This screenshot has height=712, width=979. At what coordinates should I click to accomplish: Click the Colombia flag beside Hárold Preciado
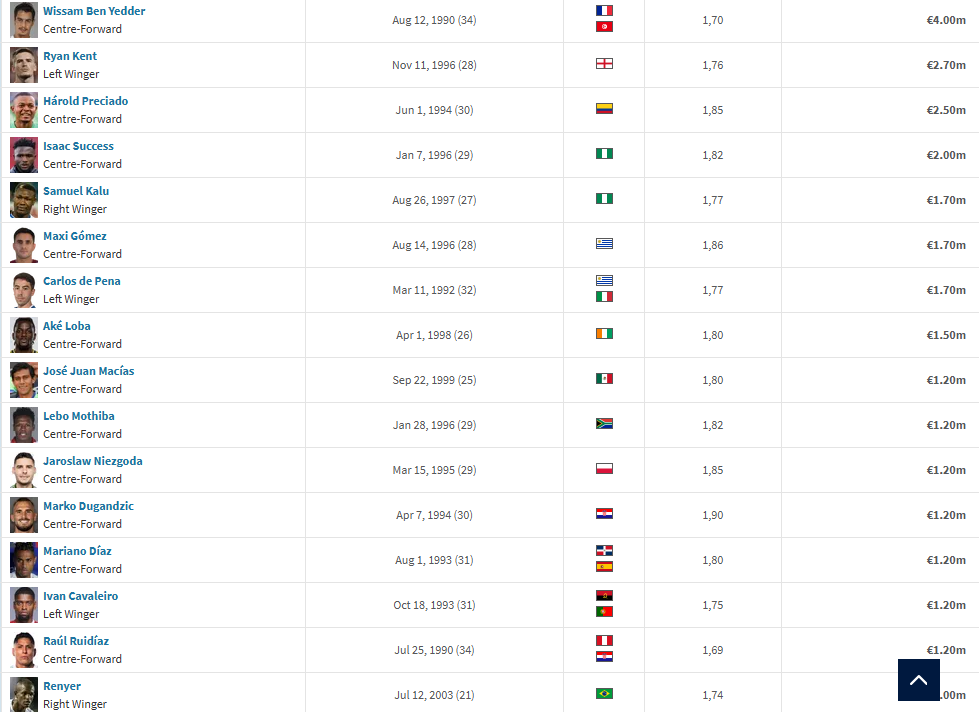tap(604, 109)
